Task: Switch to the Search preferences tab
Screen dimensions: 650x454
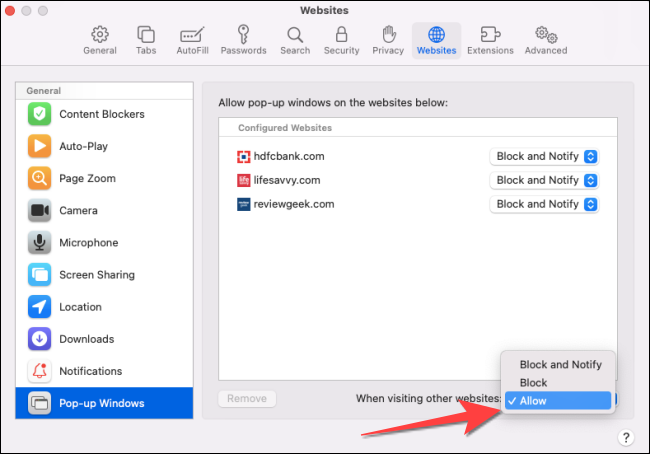Action: pos(295,40)
